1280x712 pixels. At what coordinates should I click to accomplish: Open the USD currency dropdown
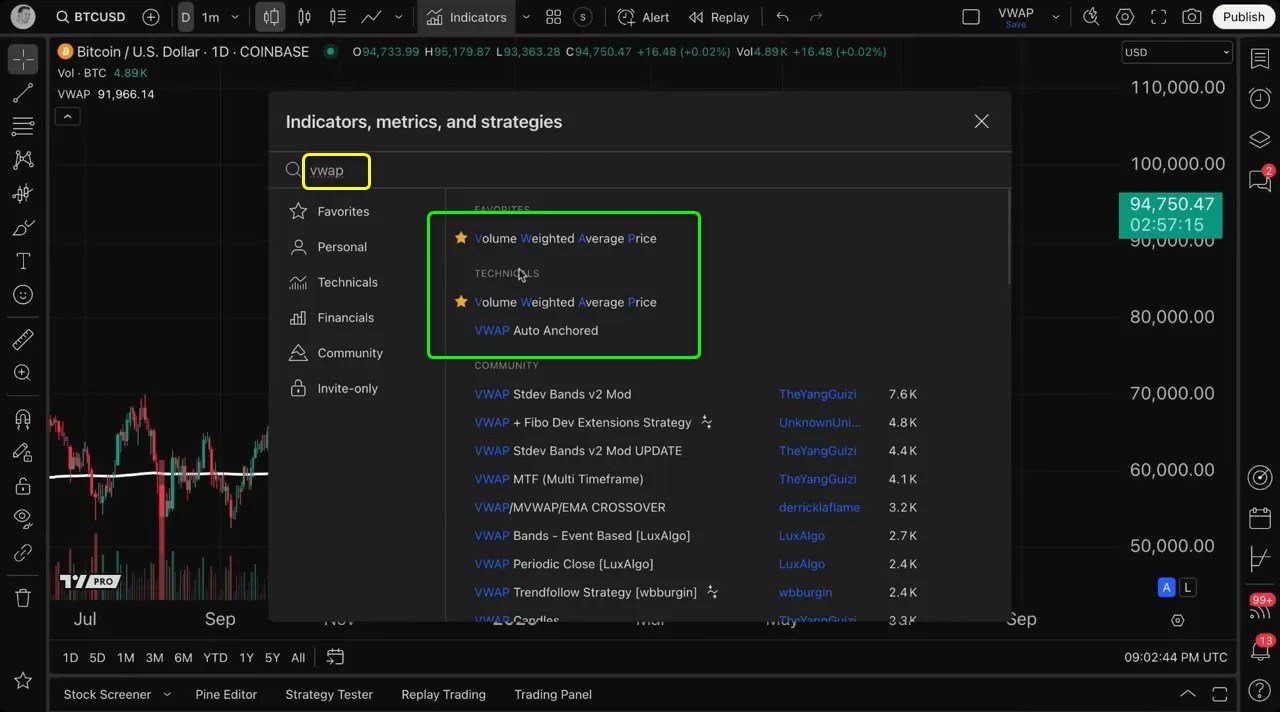[x=1176, y=52]
